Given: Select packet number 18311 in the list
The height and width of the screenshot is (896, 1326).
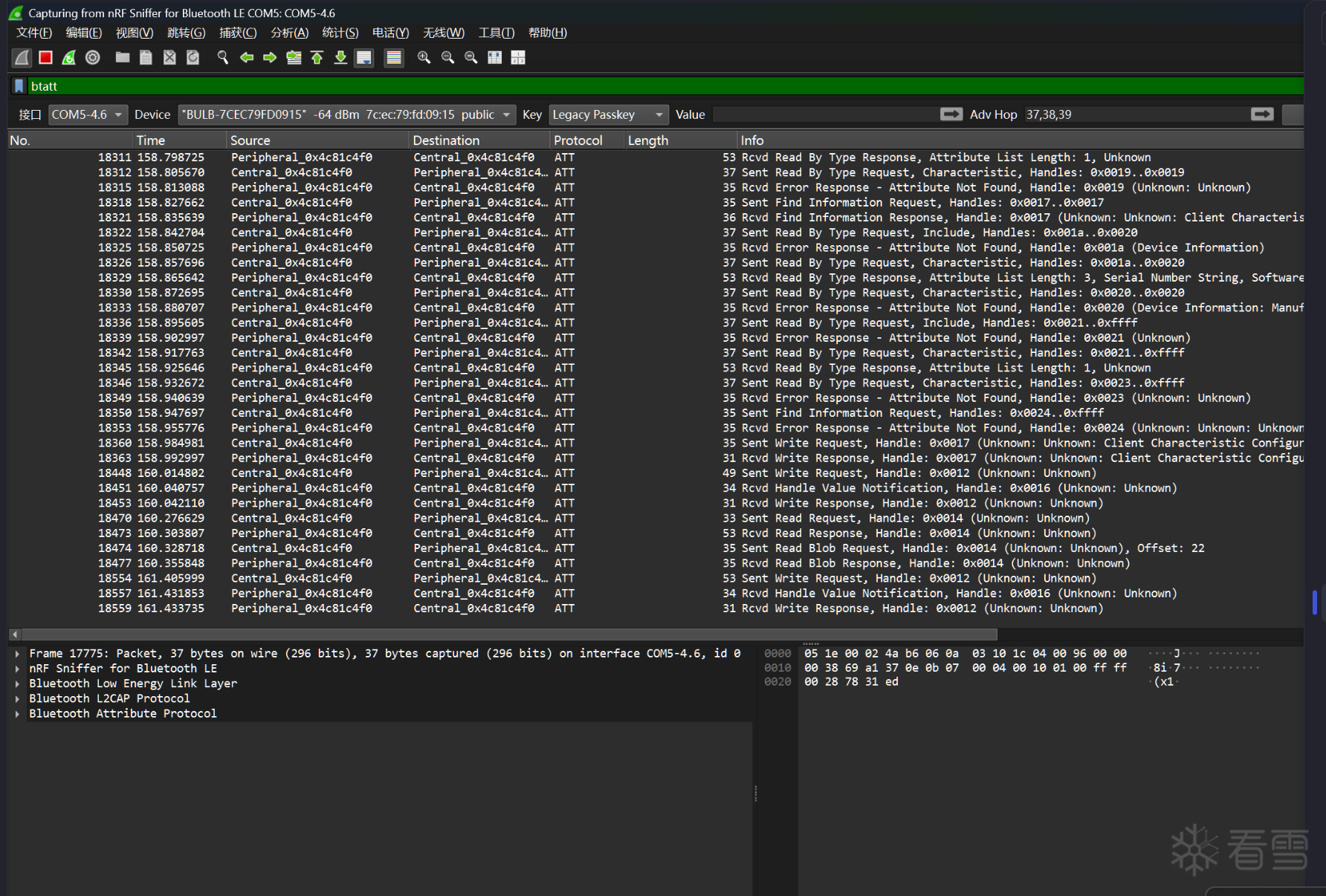Looking at the screenshot, I should pyautogui.click(x=656, y=158).
